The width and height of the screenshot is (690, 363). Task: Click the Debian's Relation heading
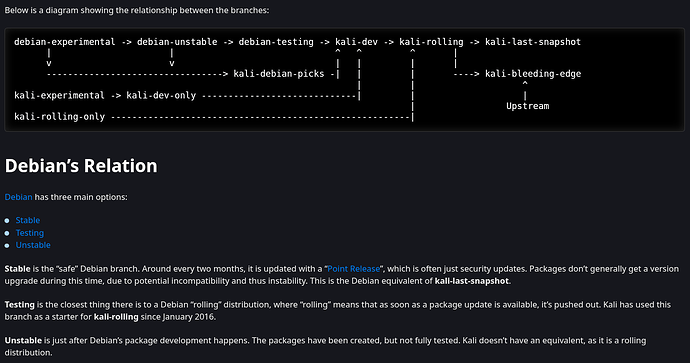point(81,166)
